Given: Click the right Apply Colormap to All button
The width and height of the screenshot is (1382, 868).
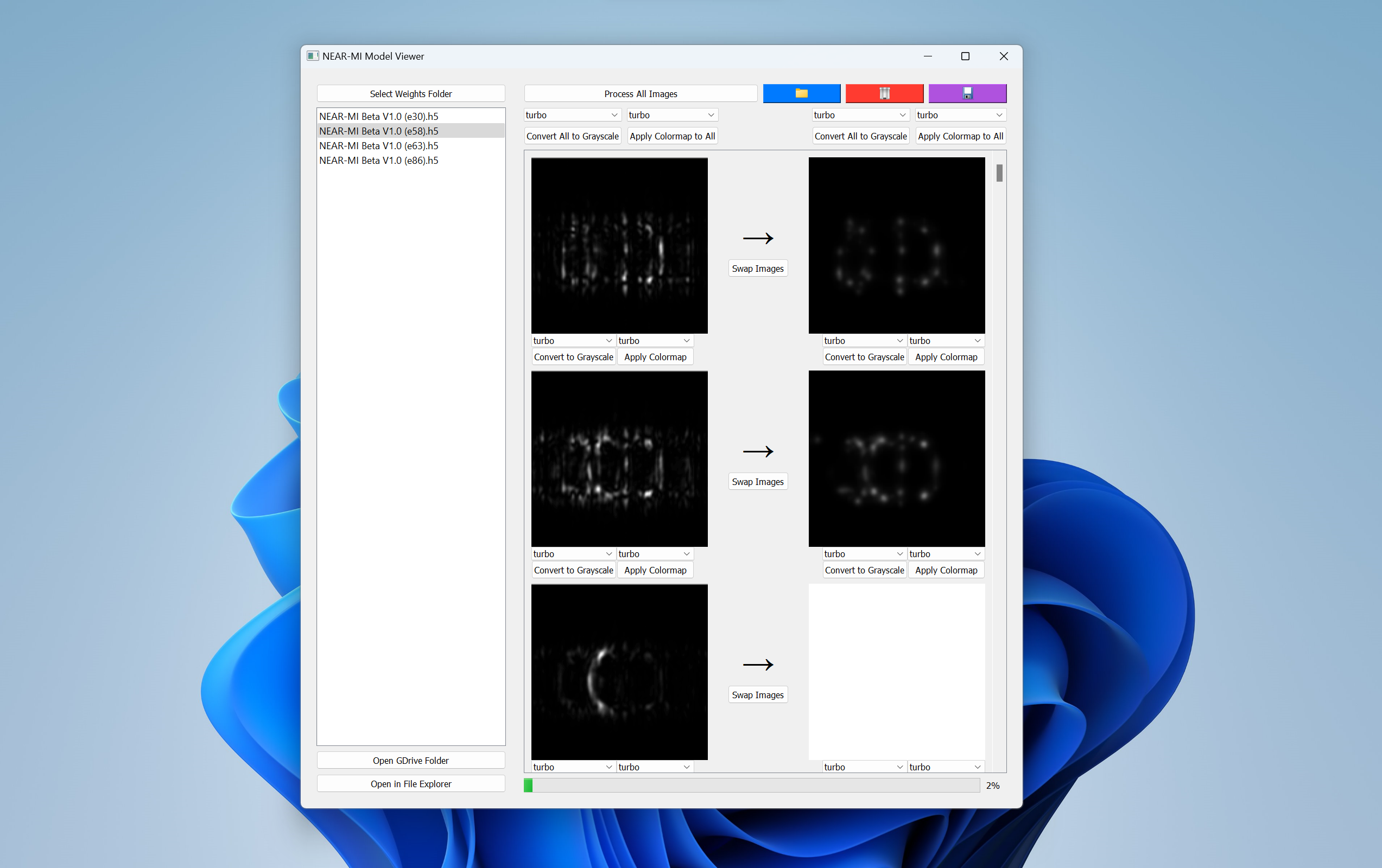Looking at the screenshot, I should (x=960, y=136).
